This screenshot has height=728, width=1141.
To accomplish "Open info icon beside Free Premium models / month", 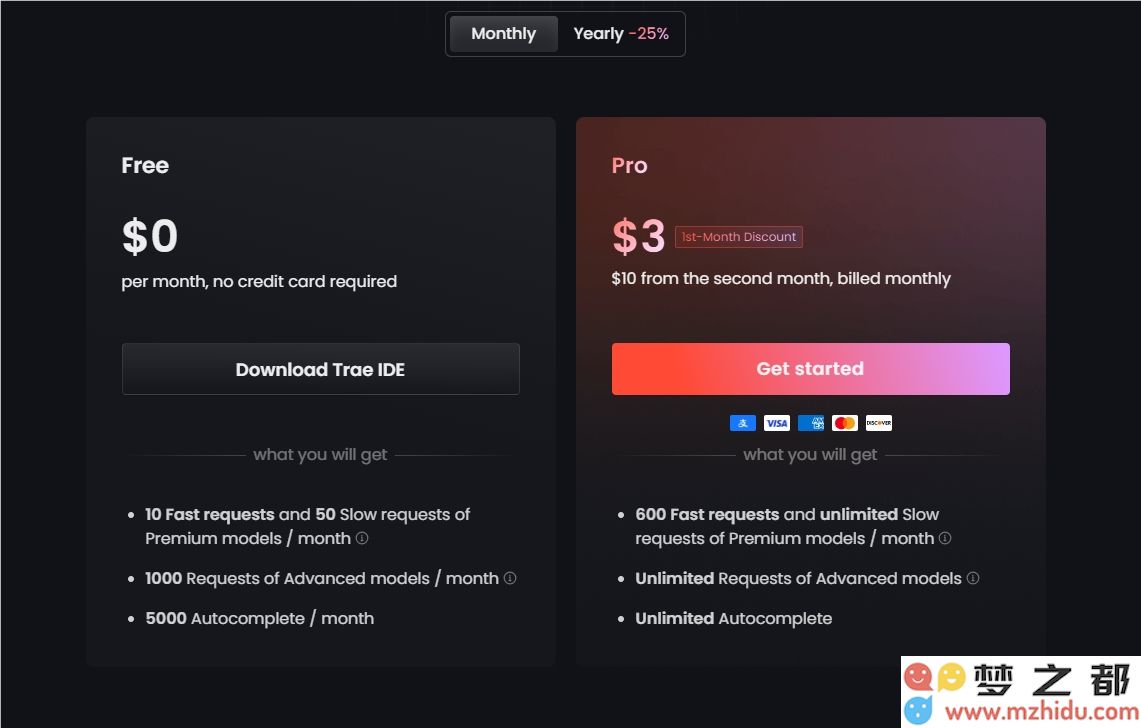I will [x=362, y=538].
